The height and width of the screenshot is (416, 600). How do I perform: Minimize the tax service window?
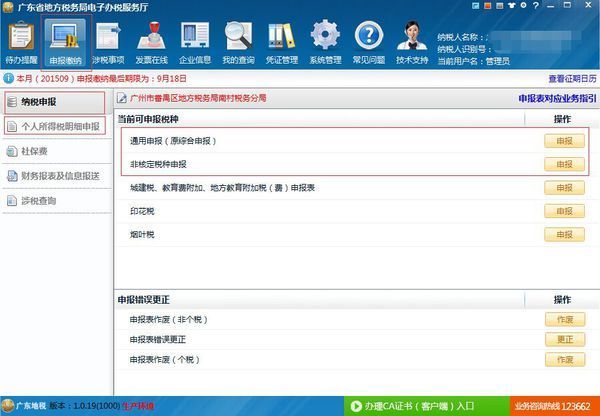pyautogui.click(x=551, y=6)
